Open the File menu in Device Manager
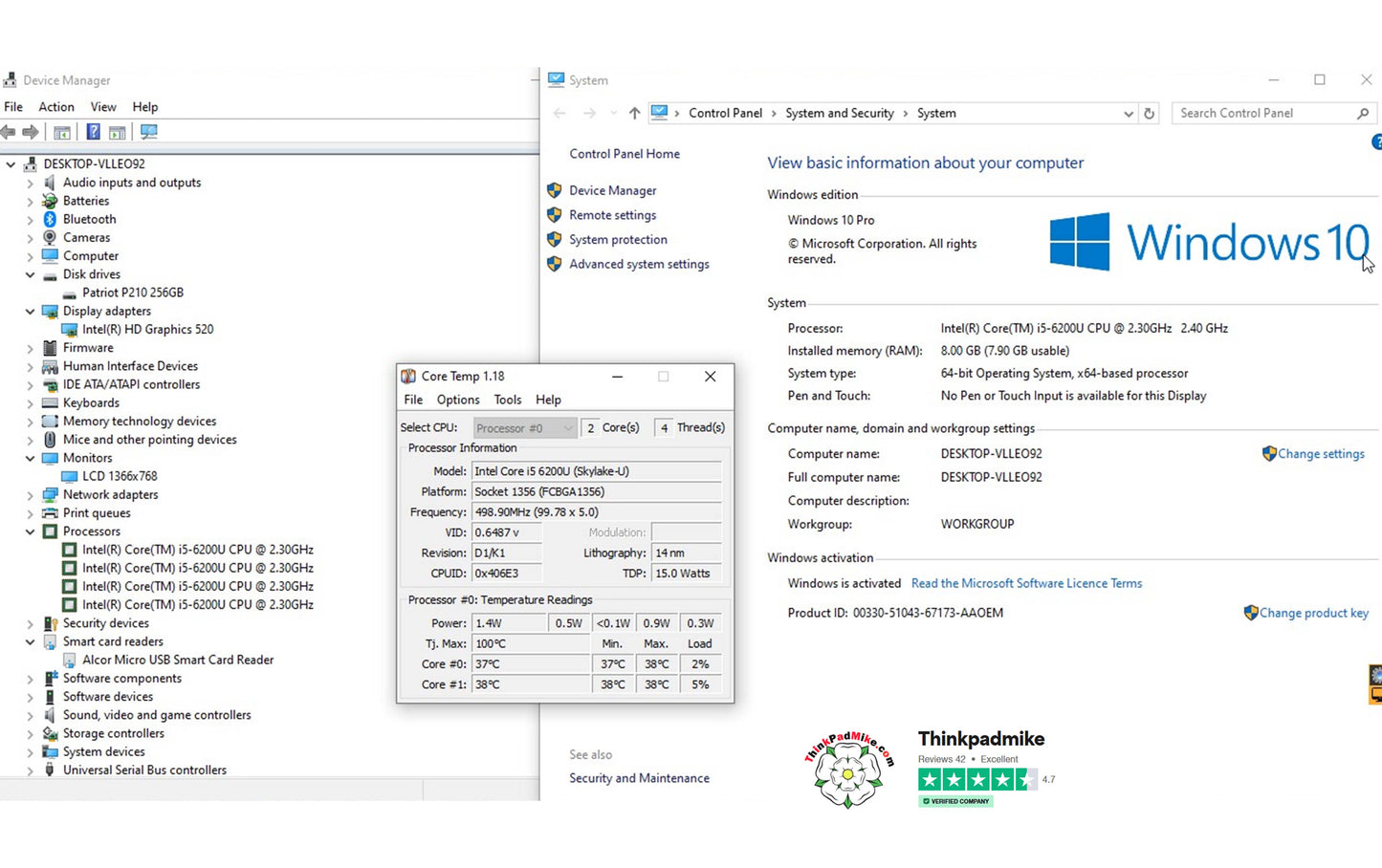This screenshot has height=868, width=1382. 13,107
